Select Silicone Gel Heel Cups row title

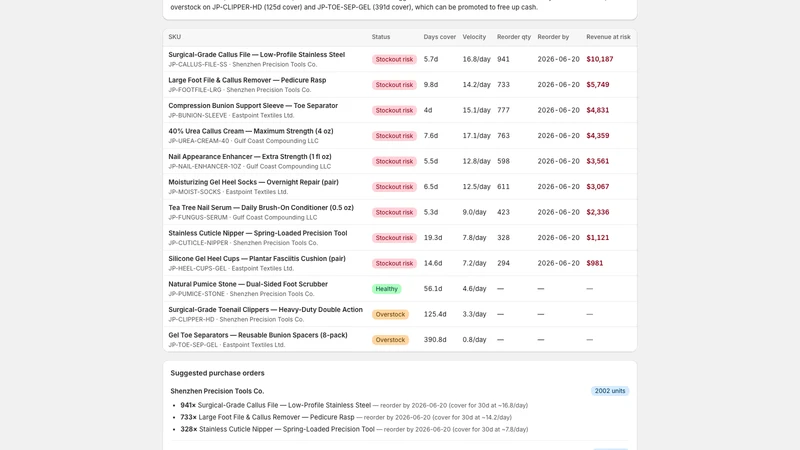pos(257,259)
